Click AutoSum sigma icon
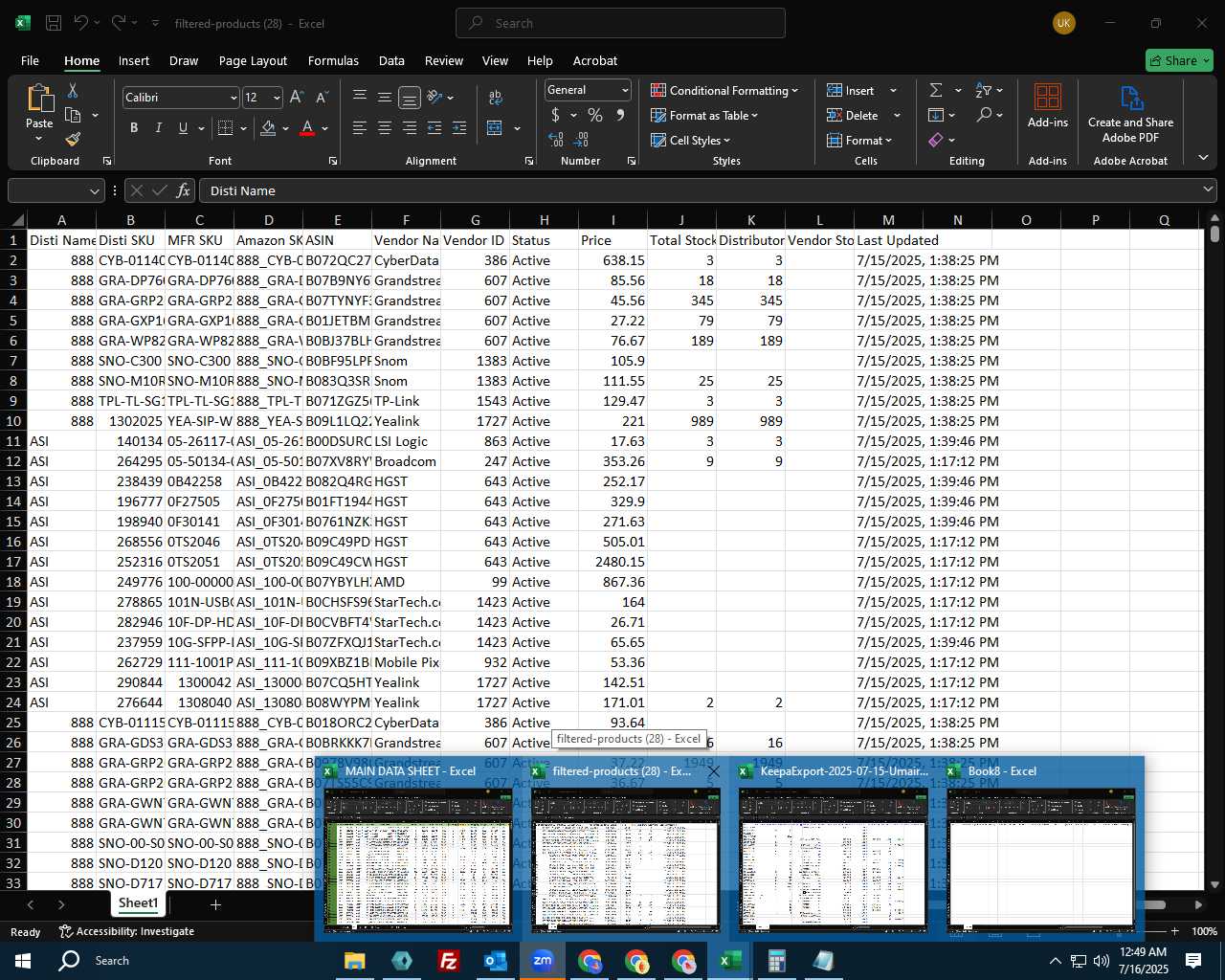Screen dimensions: 1225x980 936,90
